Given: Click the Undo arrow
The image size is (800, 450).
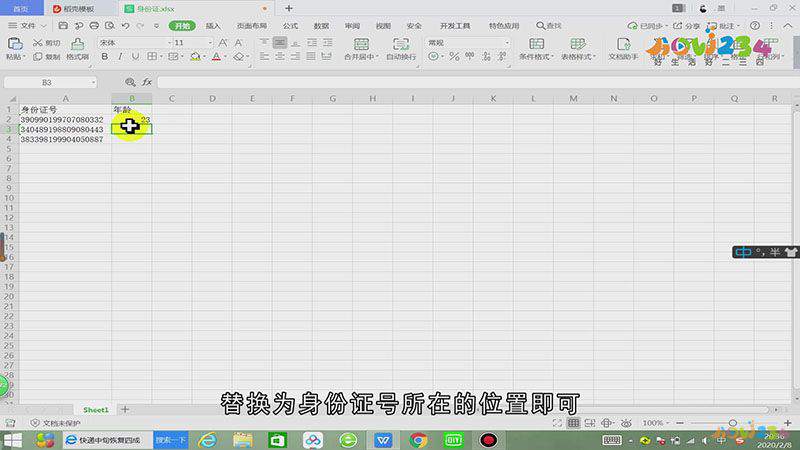Looking at the screenshot, I should (x=126, y=26).
